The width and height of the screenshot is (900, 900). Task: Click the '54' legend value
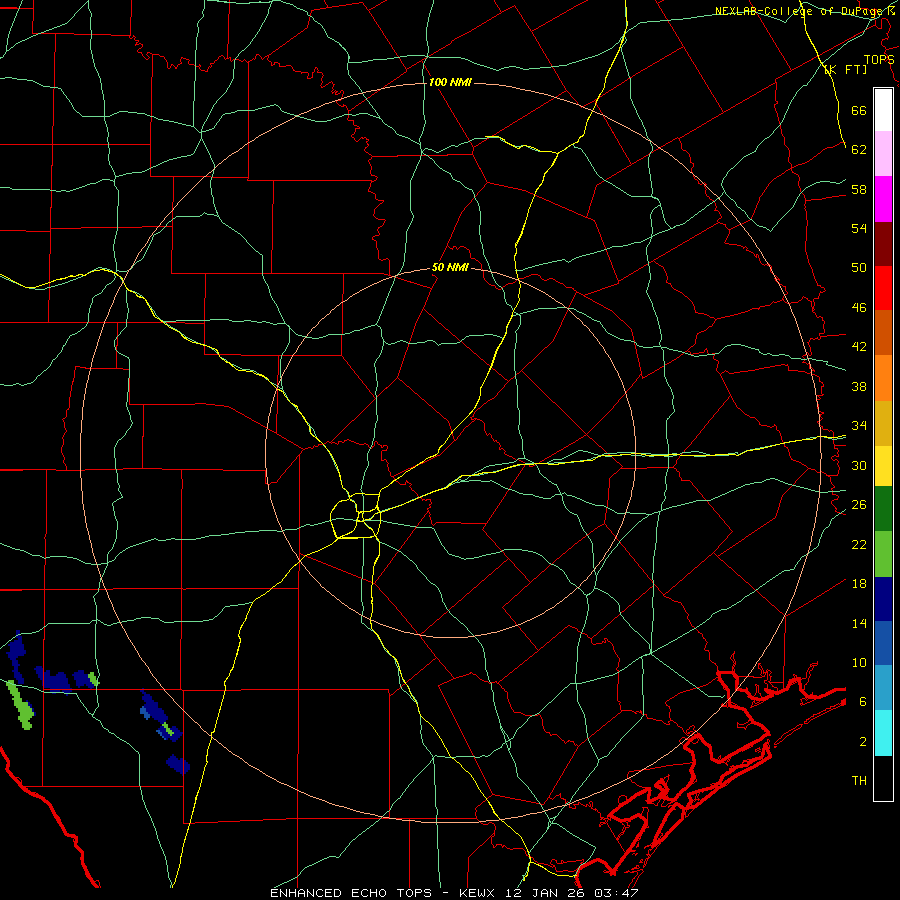[x=859, y=228]
